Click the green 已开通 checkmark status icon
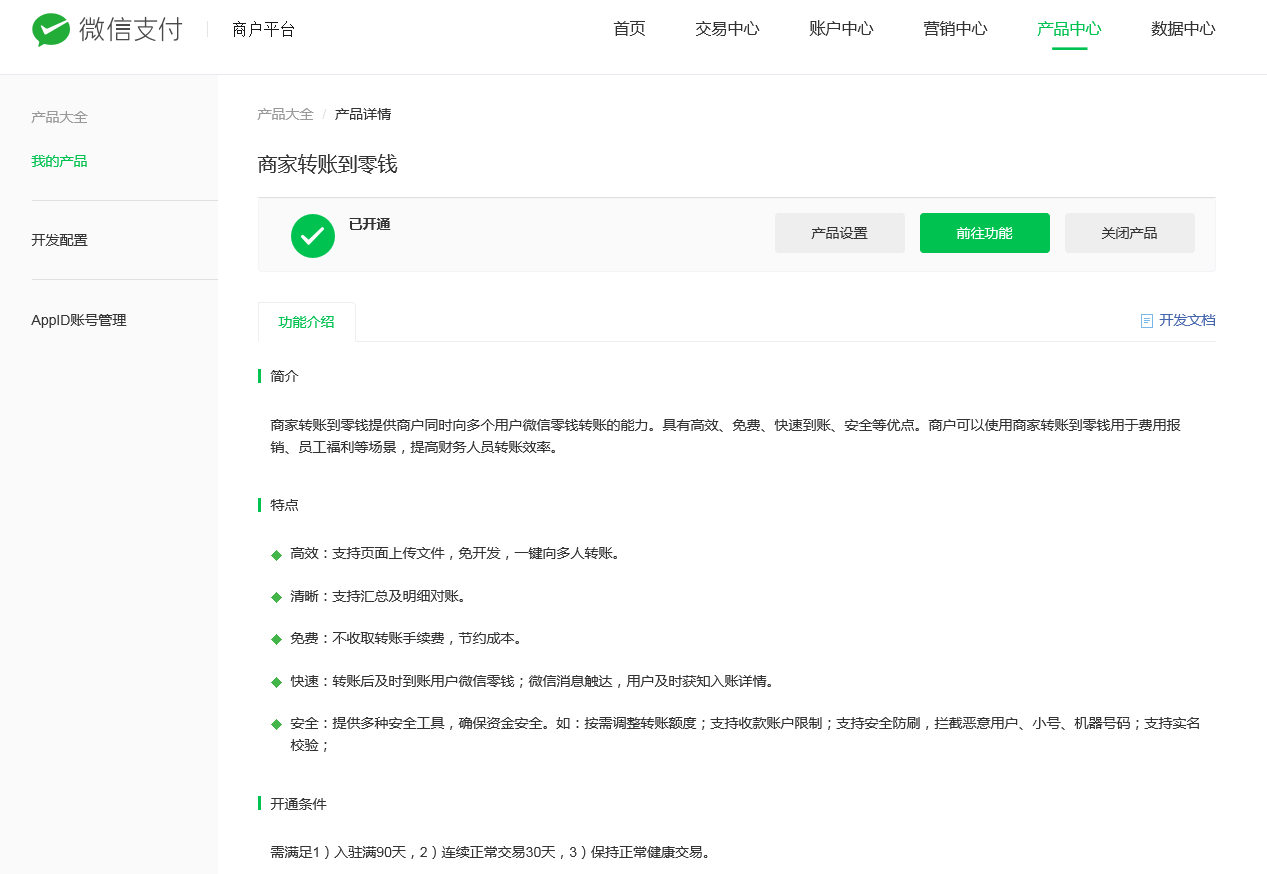Viewport: 1267px width, 874px height. 313,236
